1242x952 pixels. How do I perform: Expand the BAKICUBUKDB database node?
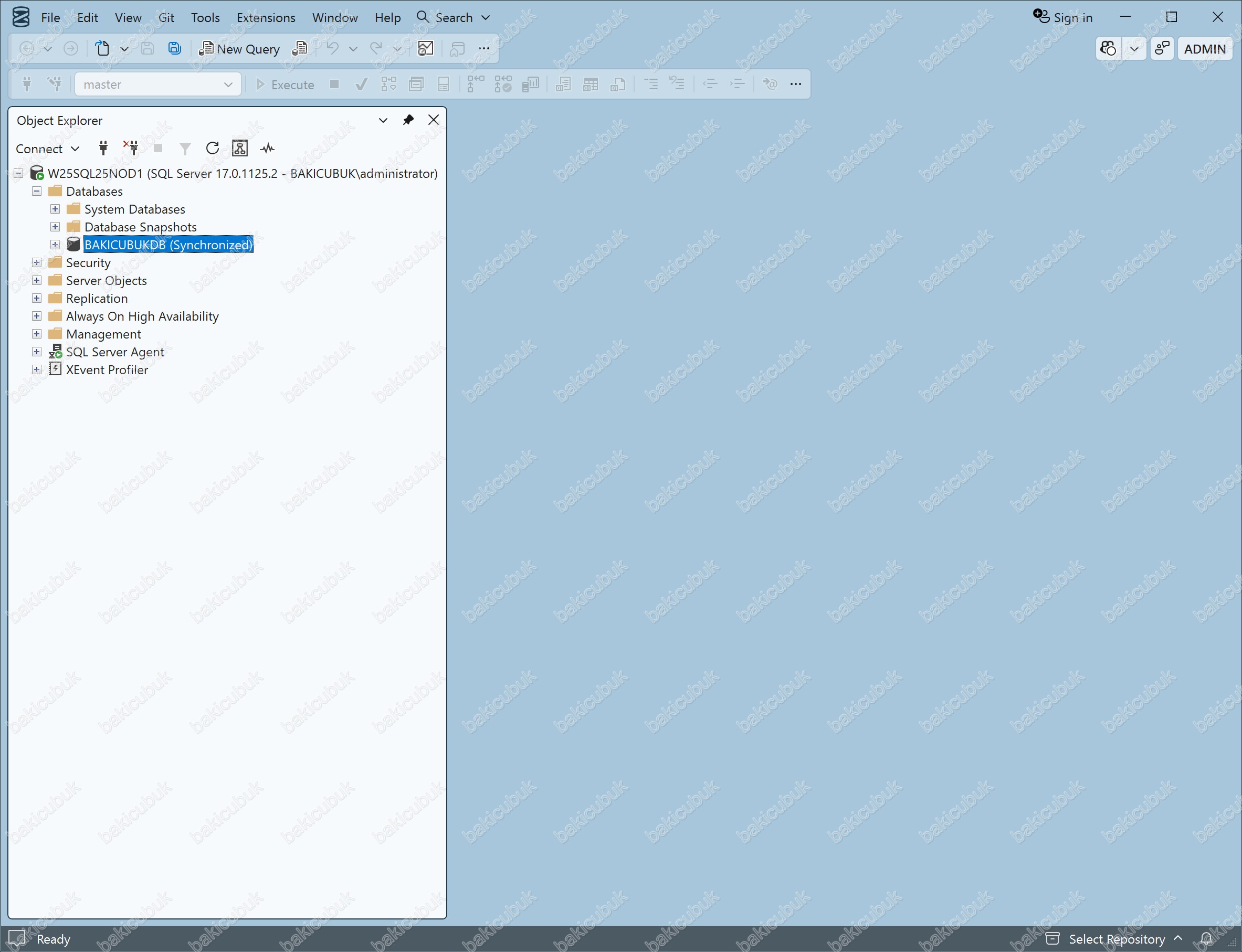coord(55,245)
